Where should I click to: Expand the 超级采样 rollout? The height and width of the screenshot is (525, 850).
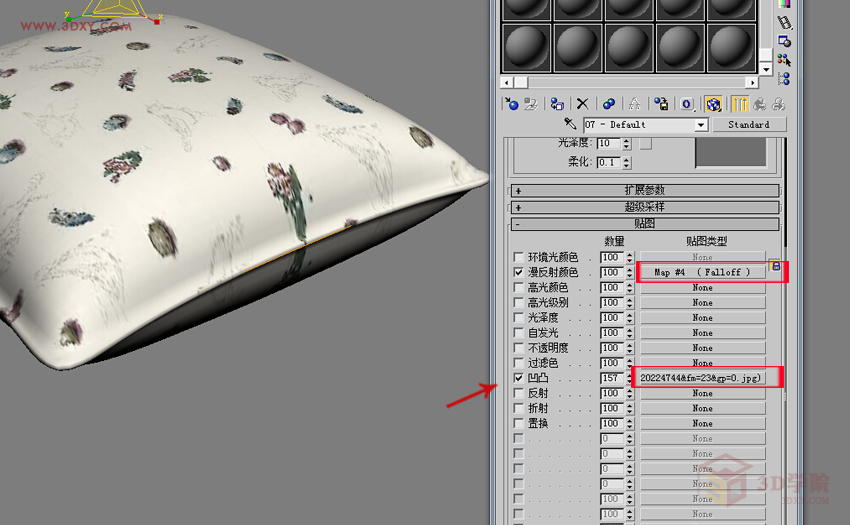[x=645, y=207]
